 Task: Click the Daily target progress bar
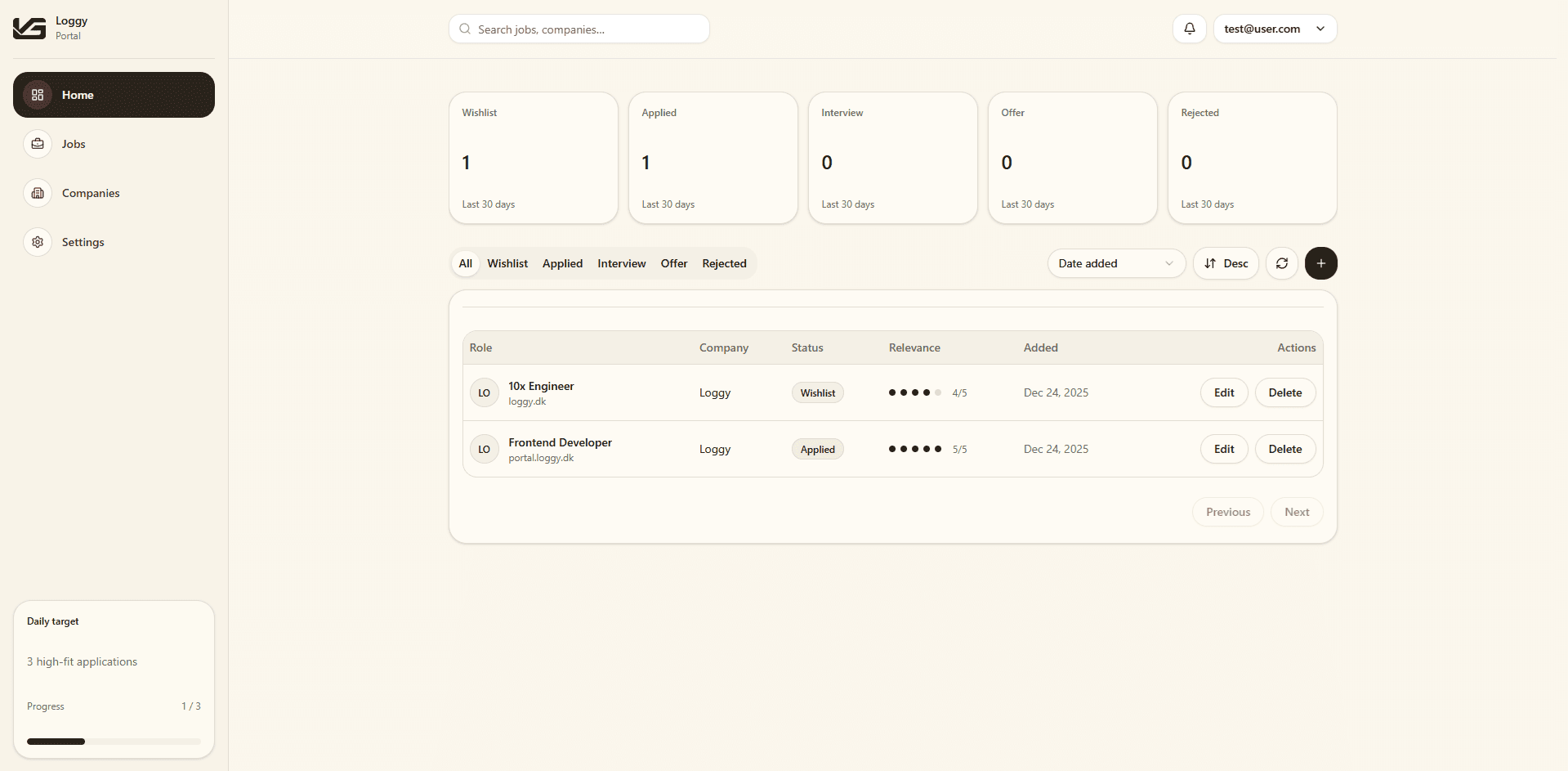[114, 742]
